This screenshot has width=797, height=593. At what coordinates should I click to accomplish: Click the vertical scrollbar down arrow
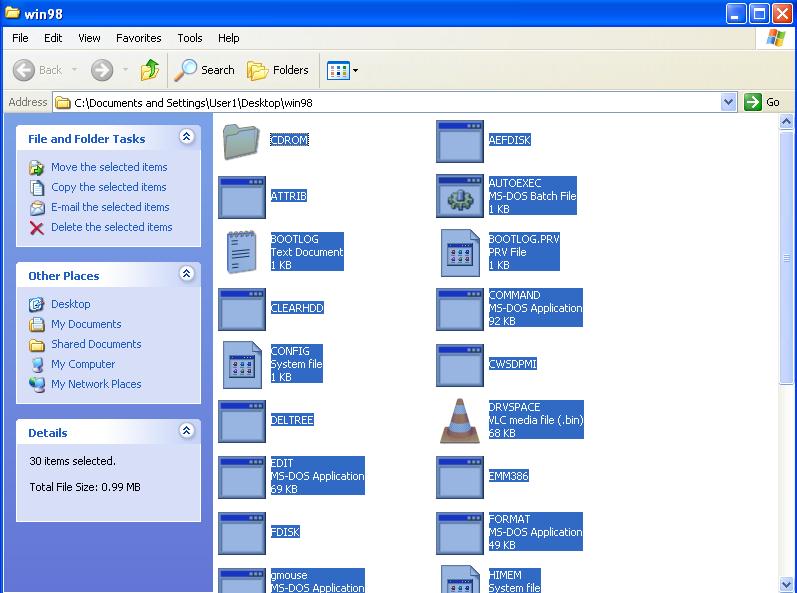tap(786, 584)
